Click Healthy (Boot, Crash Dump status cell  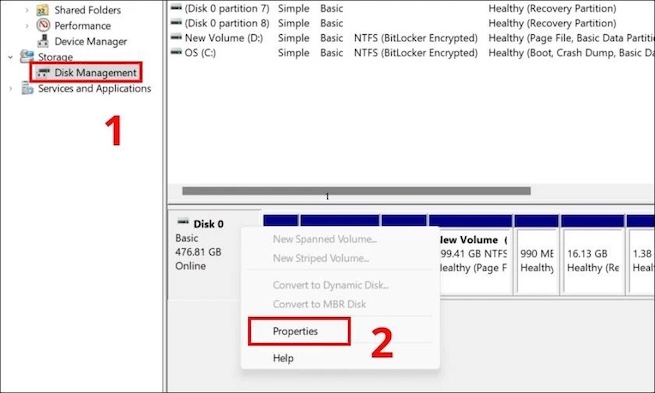[x=571, y=53]
